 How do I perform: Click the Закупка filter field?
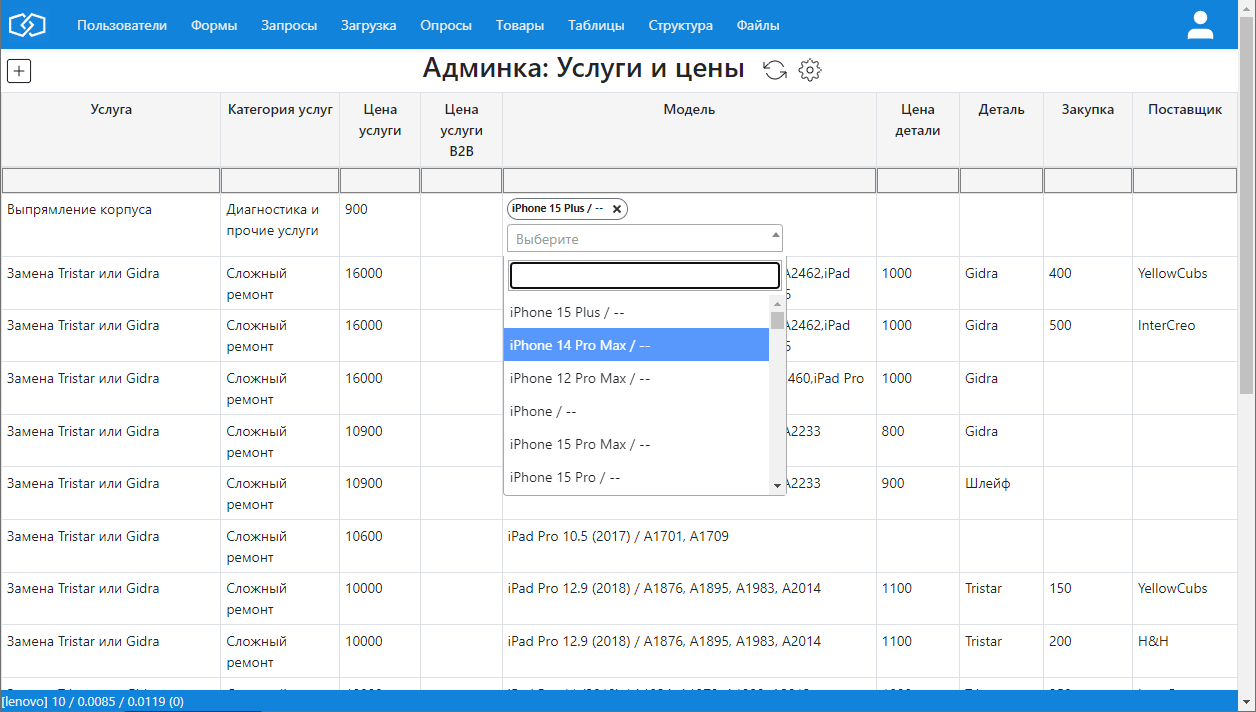[1087, 180]
